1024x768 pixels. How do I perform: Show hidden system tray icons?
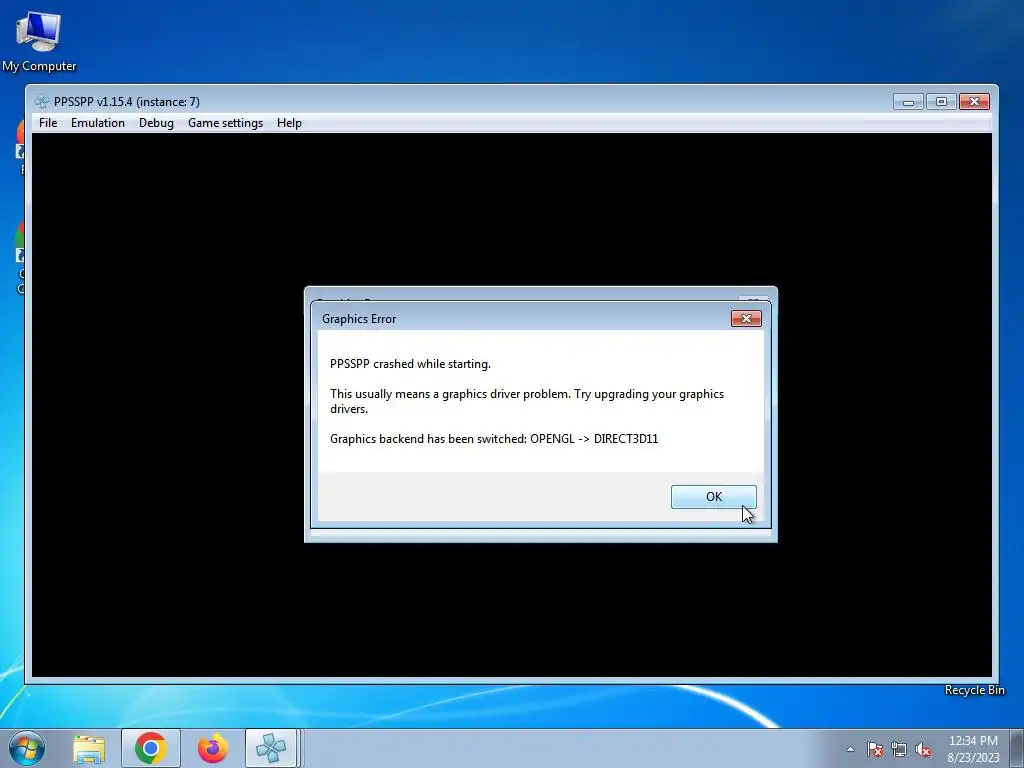coord(850,749)
